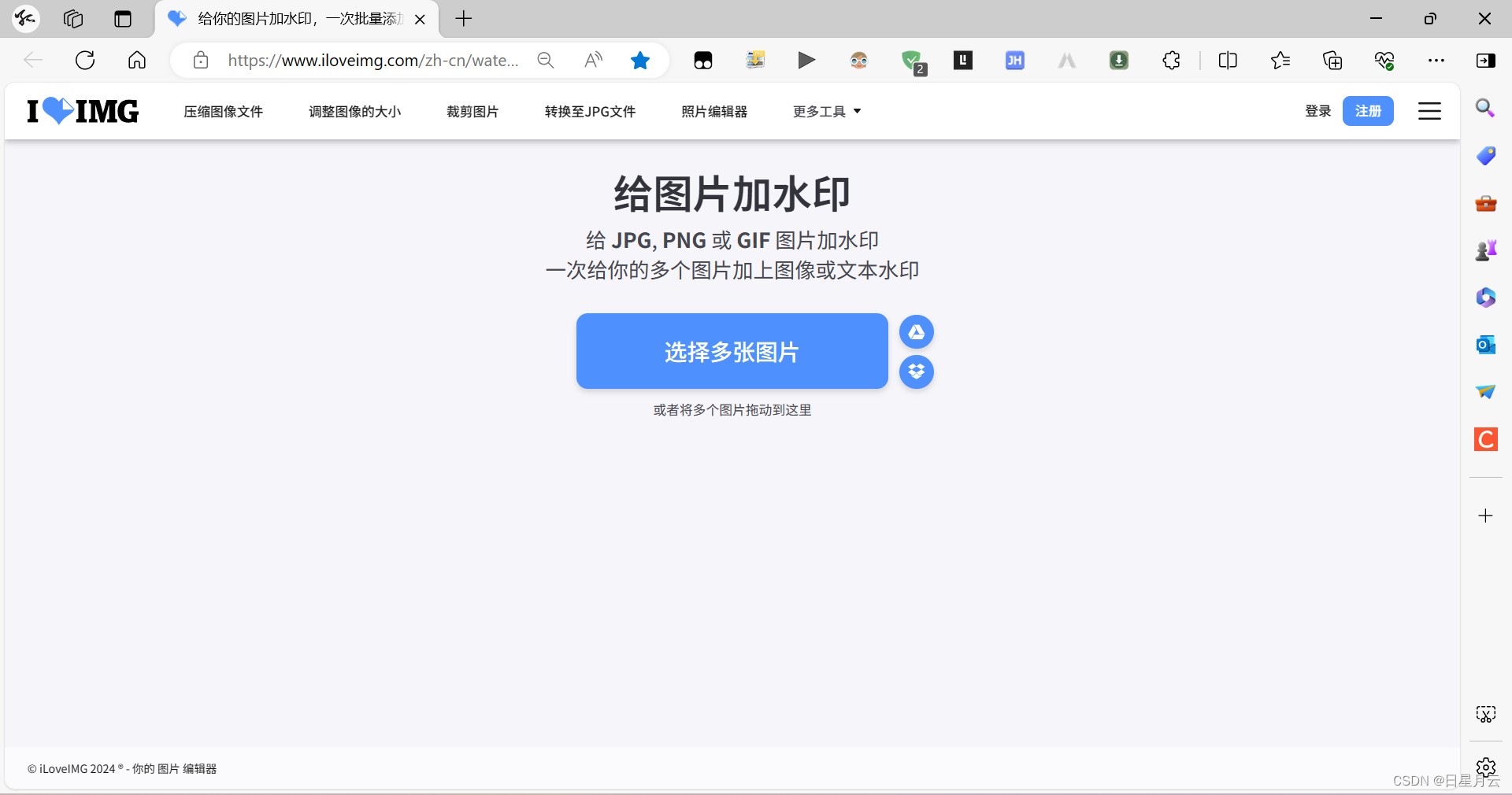Open the Games chess icon in sidebar
The height and width of the screenshot is (795, 1512).
[x=1485, y=250]
